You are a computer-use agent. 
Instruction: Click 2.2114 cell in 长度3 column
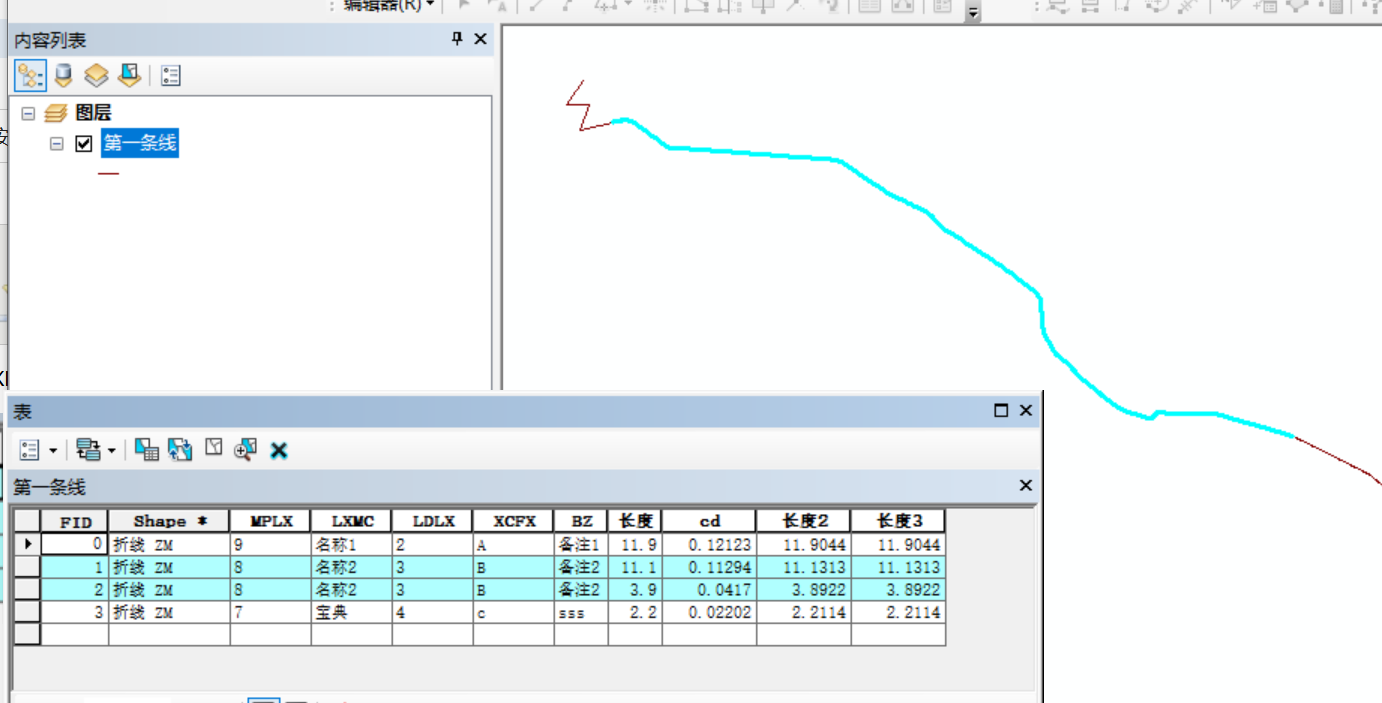[x=898, y=611]
